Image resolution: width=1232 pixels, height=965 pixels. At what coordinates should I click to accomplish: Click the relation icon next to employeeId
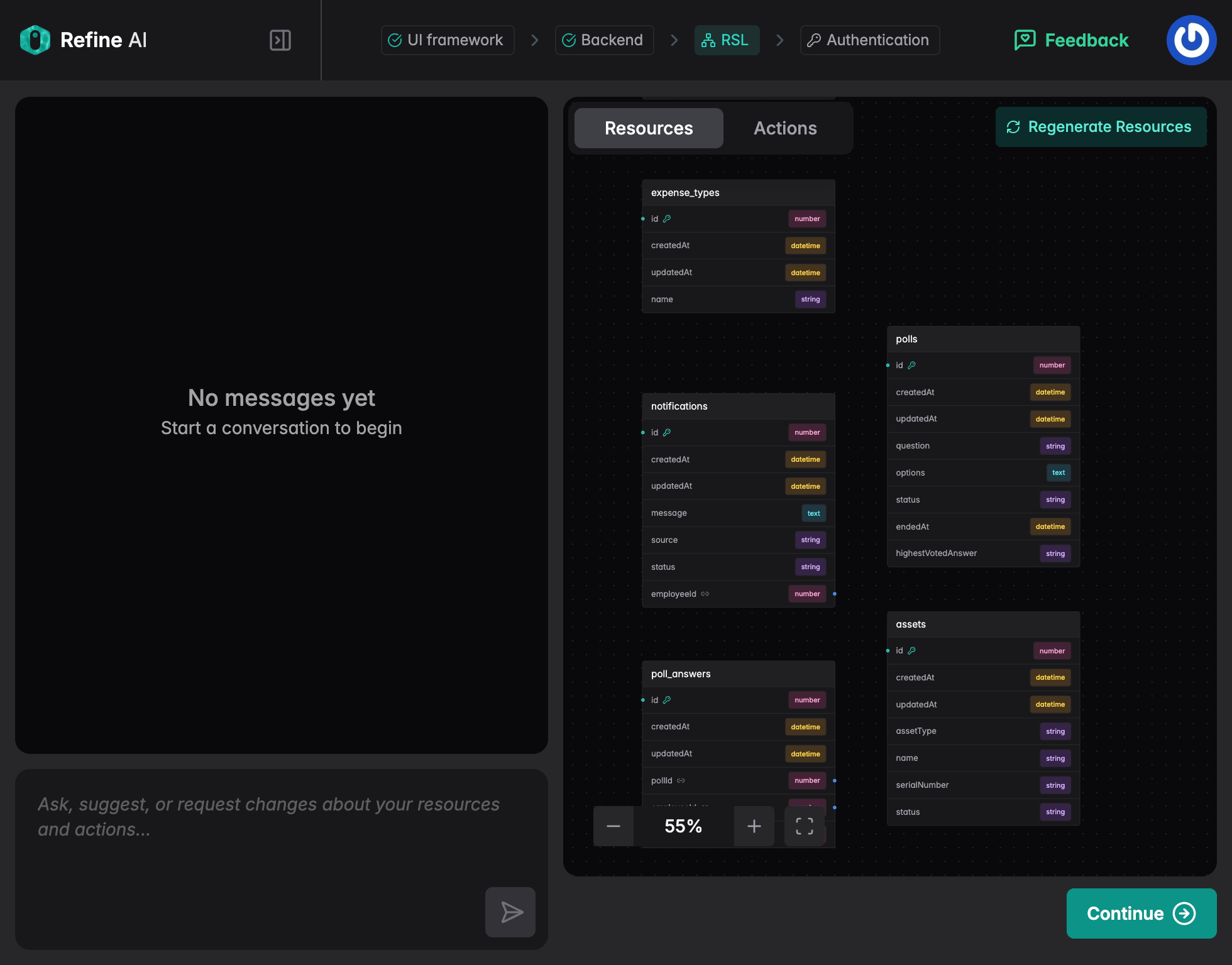(704, 594)
